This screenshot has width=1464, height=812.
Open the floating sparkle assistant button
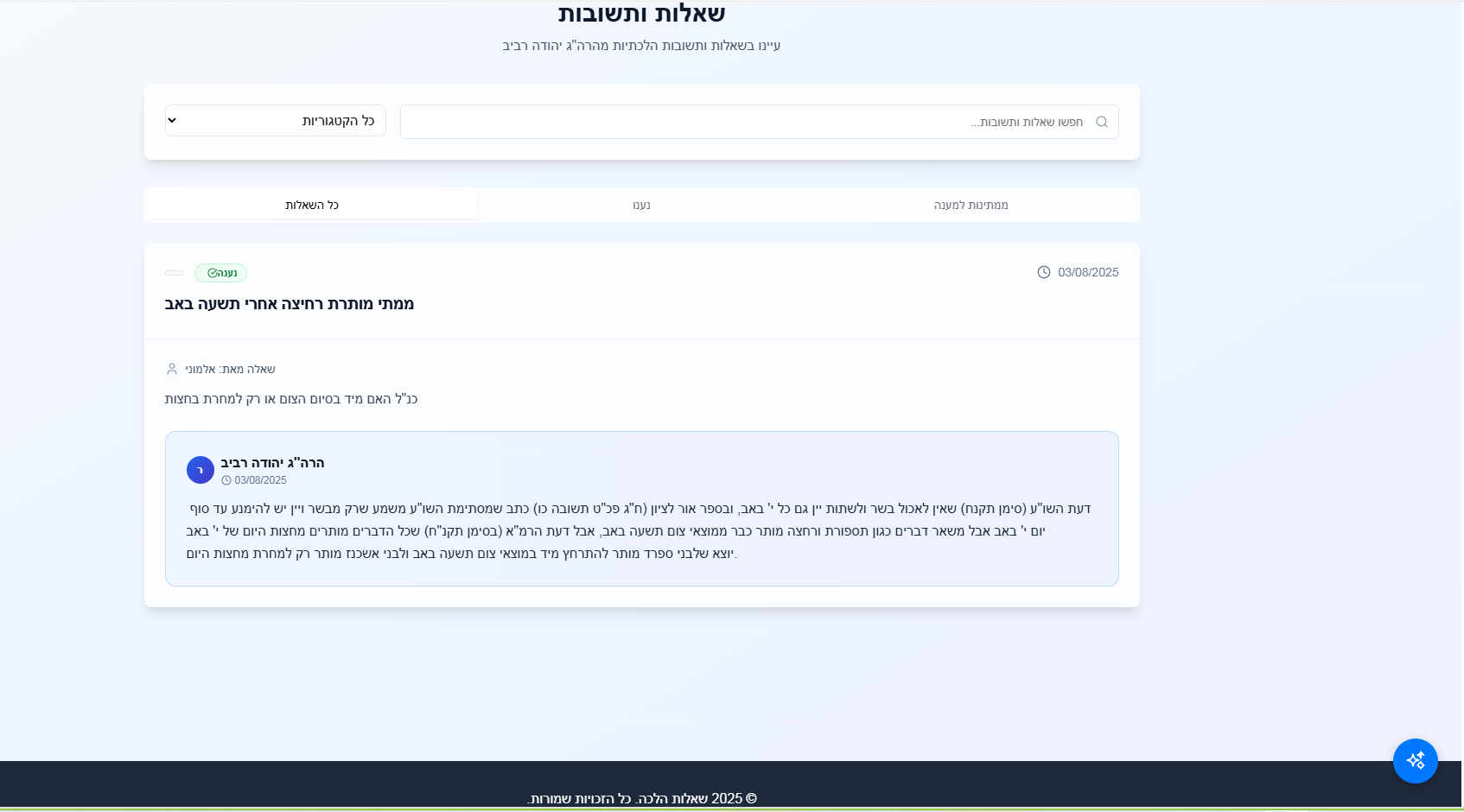coord(1416,761)
